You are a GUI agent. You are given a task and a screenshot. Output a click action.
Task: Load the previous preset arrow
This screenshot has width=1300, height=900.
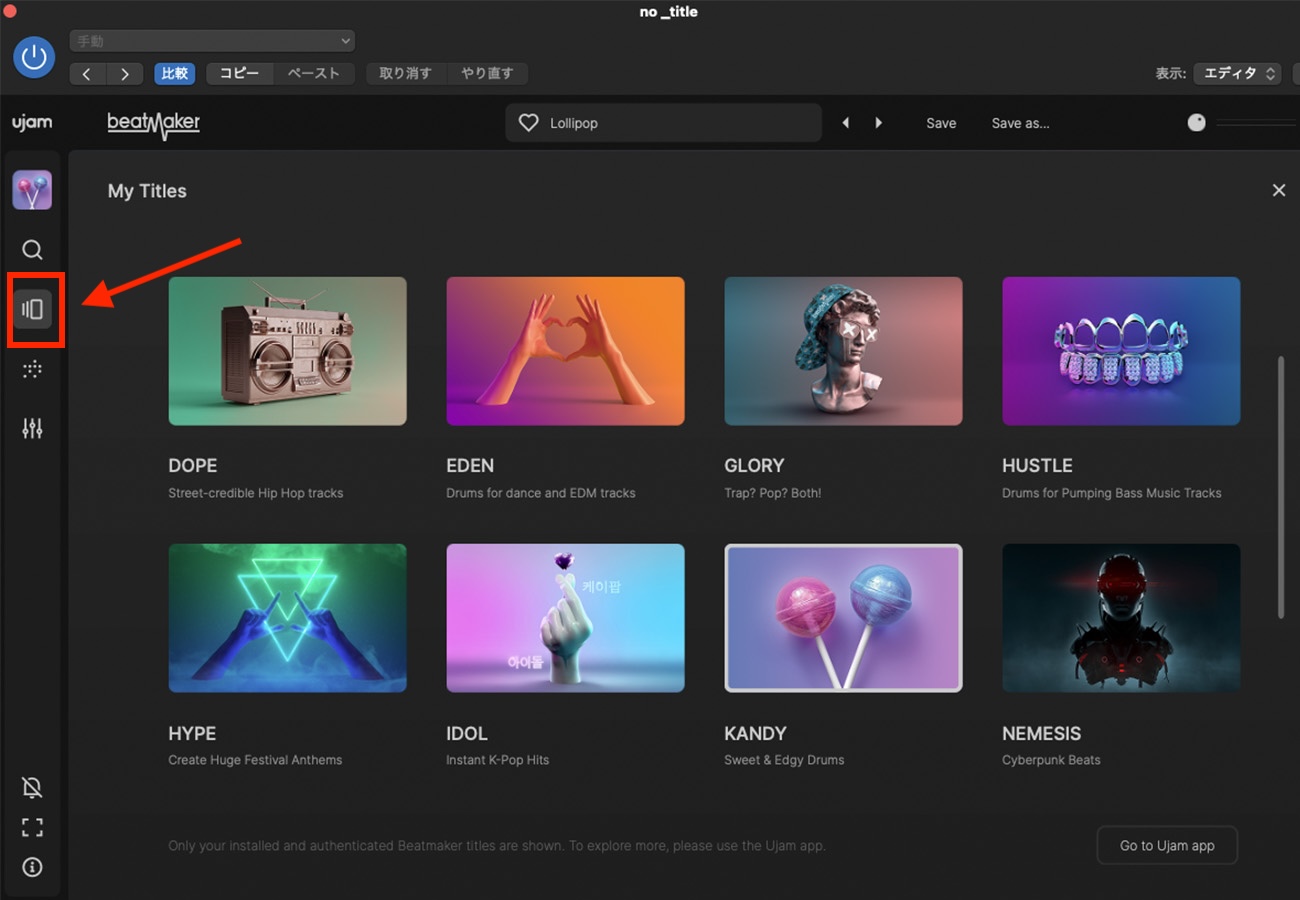coord(846,123)
